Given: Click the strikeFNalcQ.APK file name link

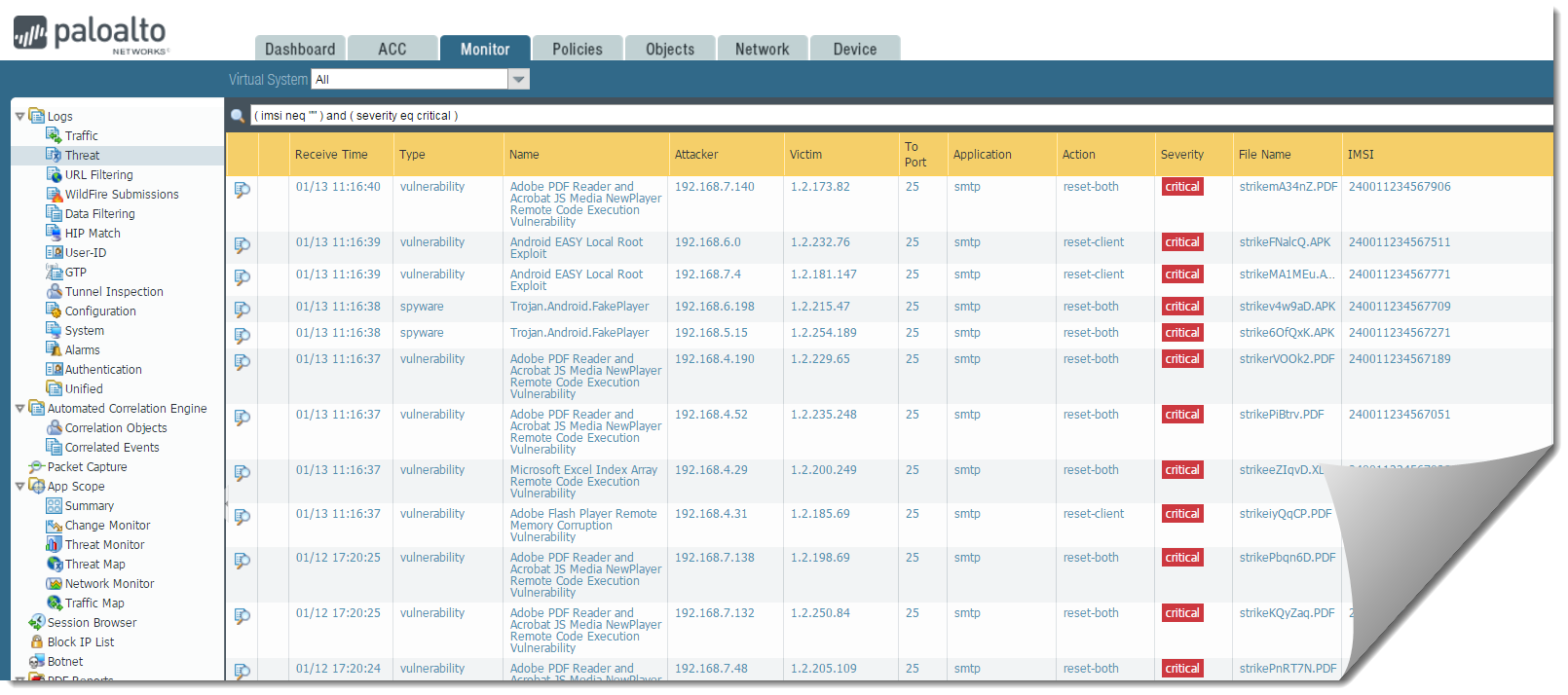Looking at the screenshot, I should pyautogui.click(x=1285, y=242).
